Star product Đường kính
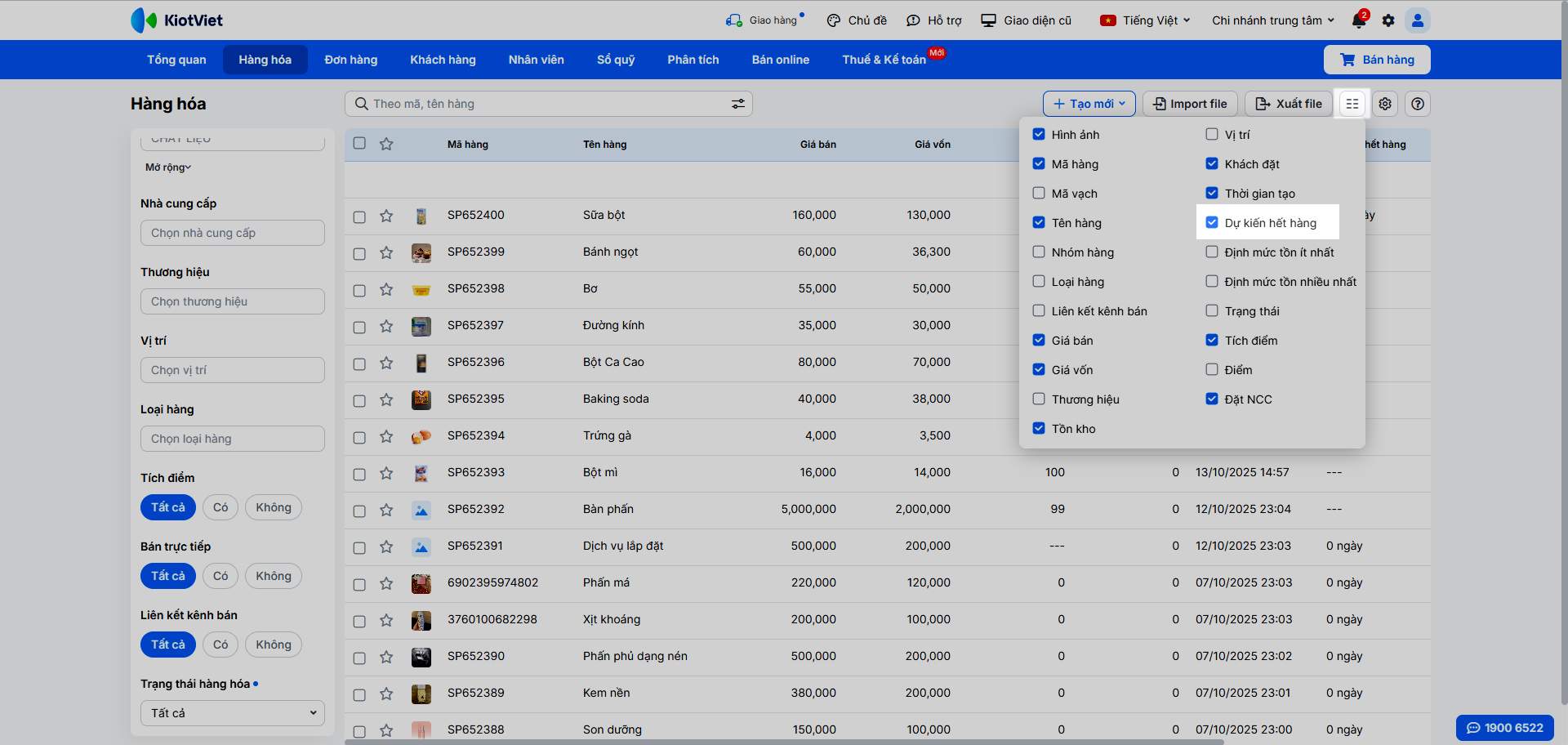The width and height of the screenshot is (1568, 745). click(x=386, y=326)
